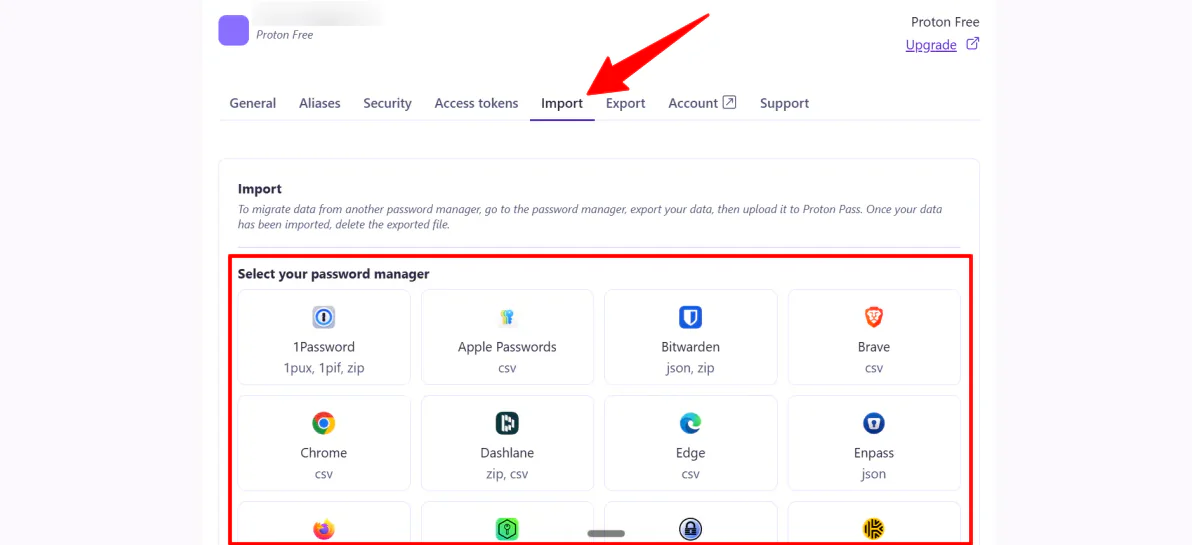Screen dimensions: 1192x545
Task: Choose 1Password as the import source
Action: pyautogui.click(x=324, y=337)
